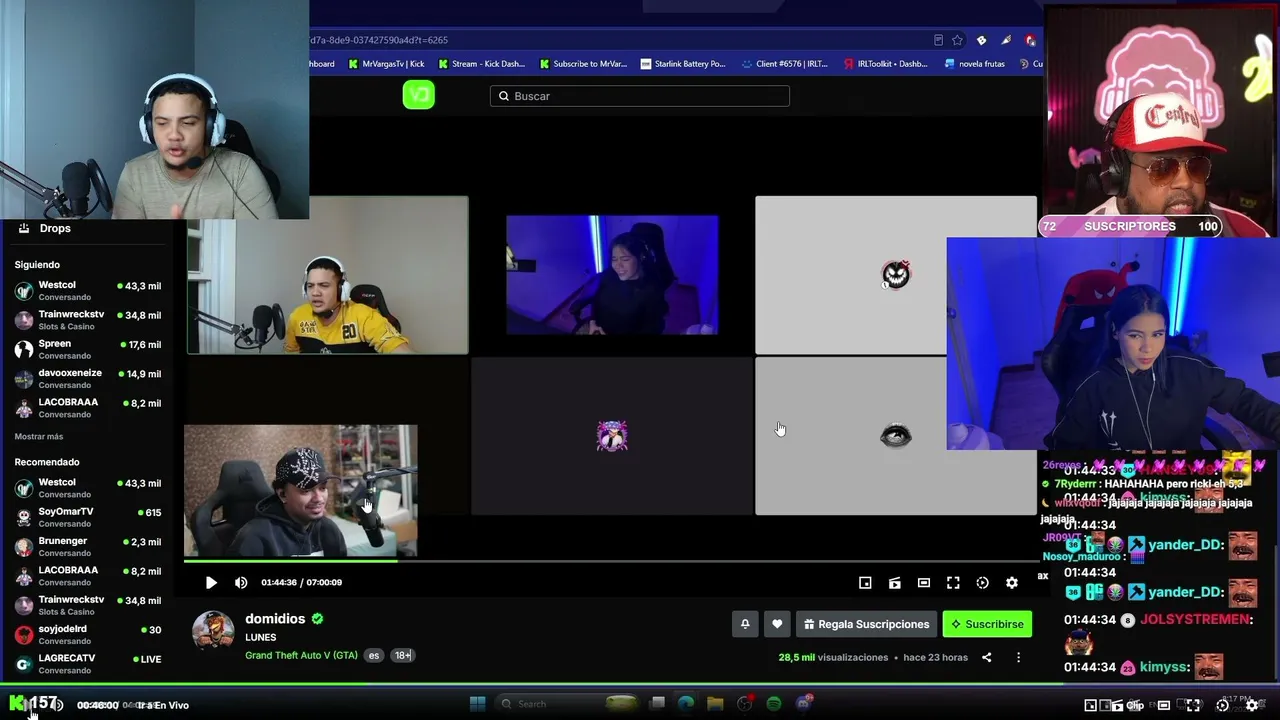Toggle theater mode in video player

point(924,583)
